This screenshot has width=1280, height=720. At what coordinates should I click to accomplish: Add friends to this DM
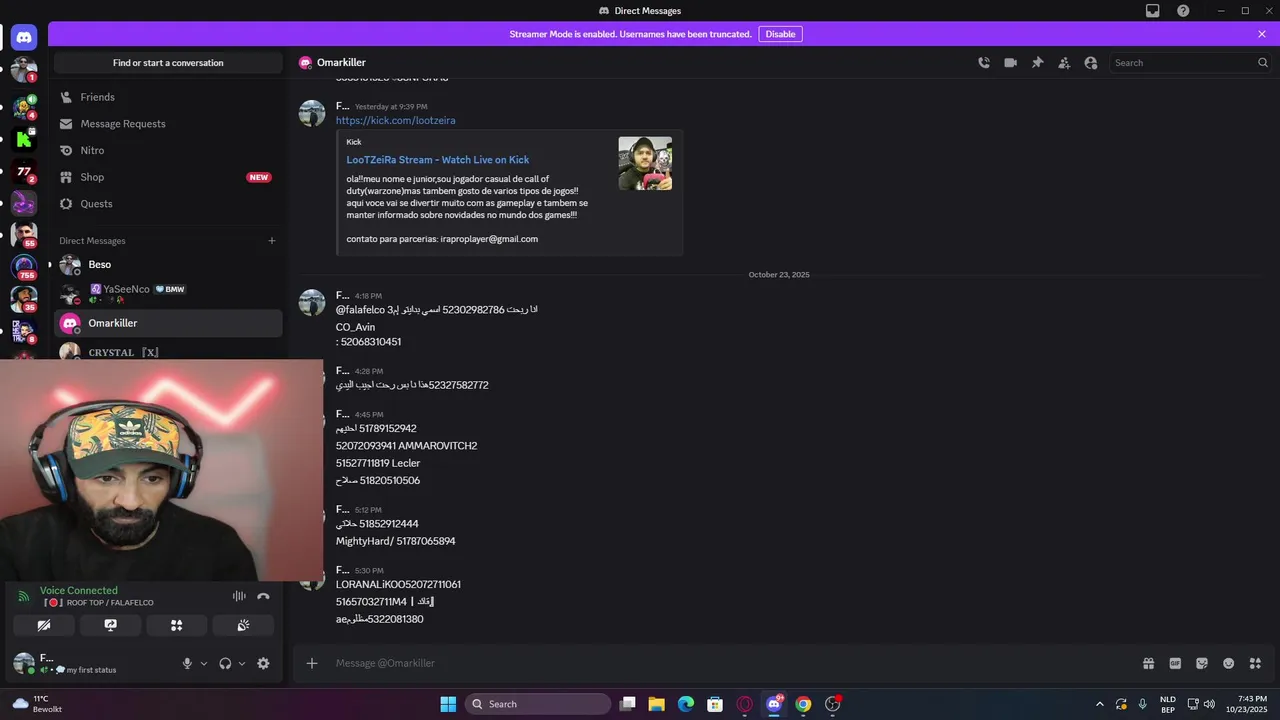[1064, 62]
